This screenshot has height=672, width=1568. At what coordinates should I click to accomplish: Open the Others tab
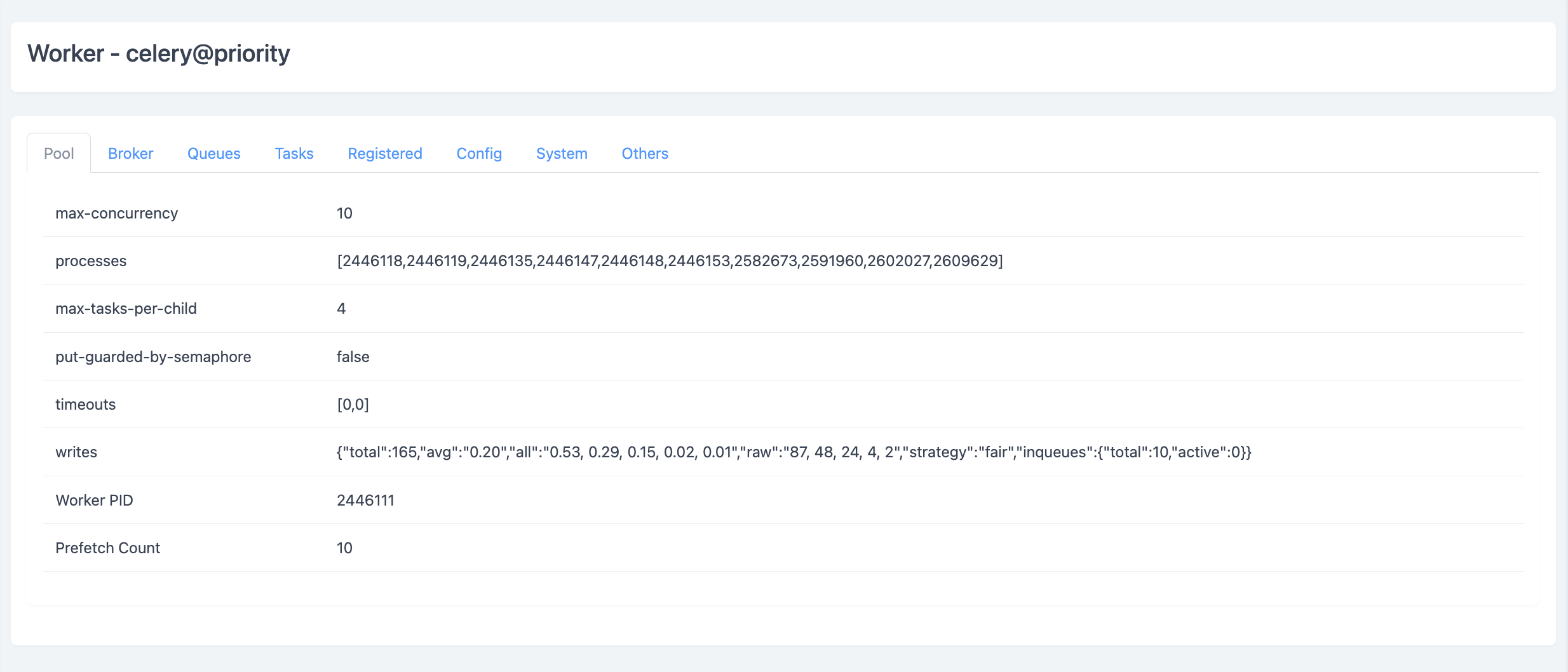644,154
